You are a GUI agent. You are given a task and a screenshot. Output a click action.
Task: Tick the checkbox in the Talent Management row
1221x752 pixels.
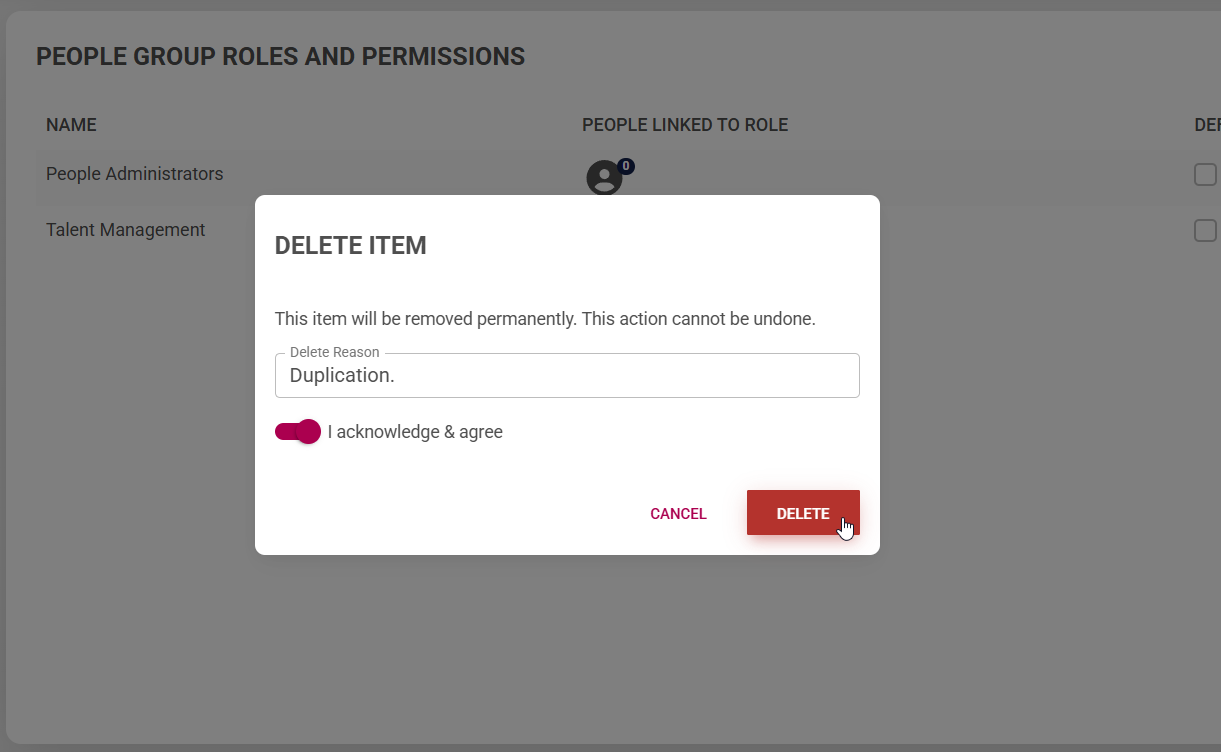coord(1205,230)
